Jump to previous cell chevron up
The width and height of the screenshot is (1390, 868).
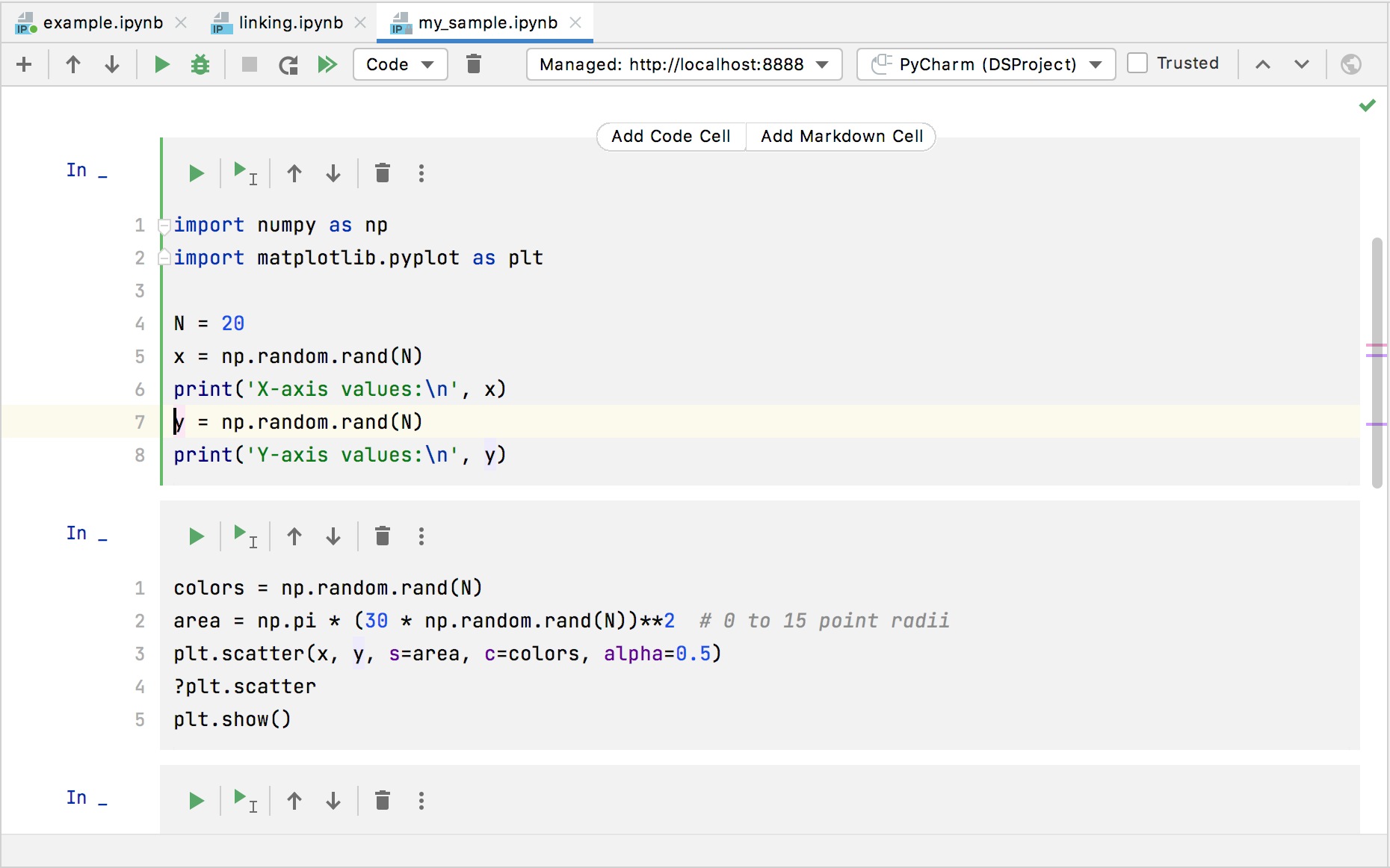pos(1263,64)
